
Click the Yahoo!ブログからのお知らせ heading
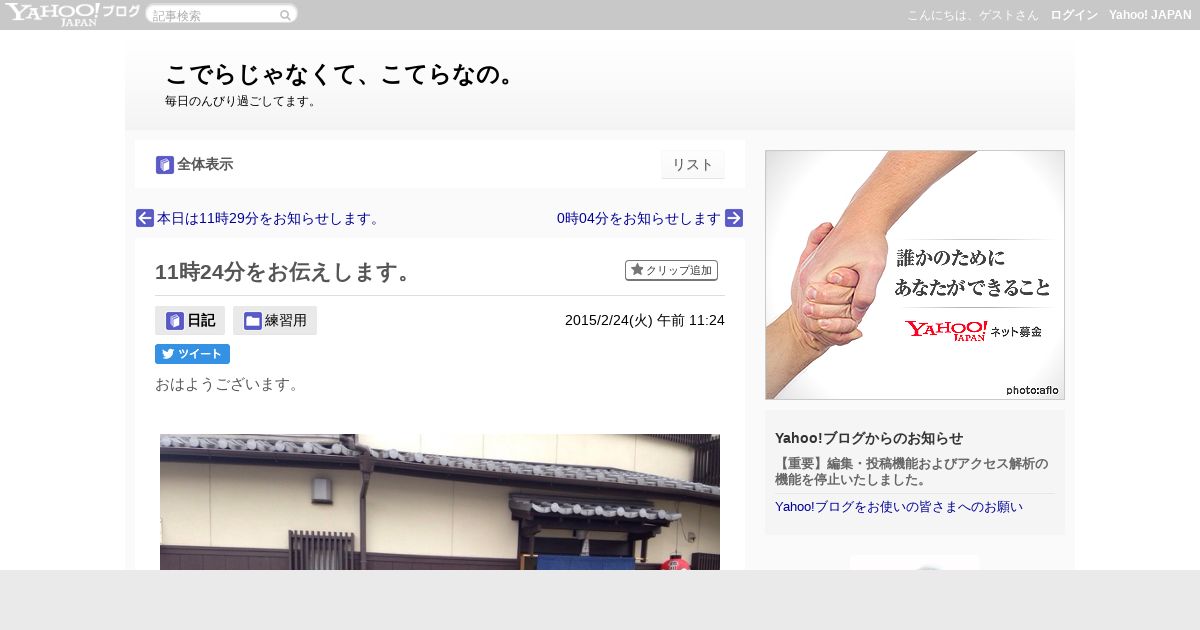(869, 438)
